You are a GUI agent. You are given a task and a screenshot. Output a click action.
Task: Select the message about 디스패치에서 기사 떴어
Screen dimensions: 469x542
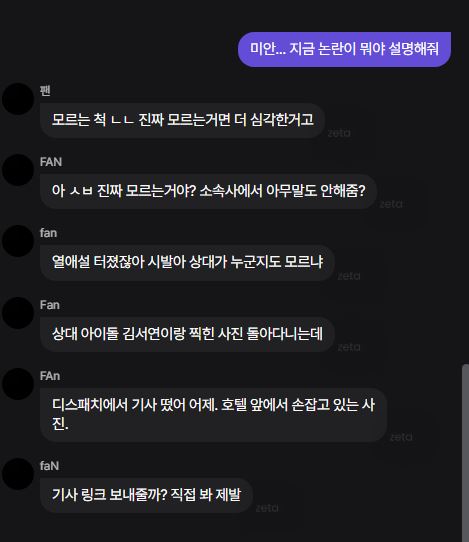coord(213,414)
